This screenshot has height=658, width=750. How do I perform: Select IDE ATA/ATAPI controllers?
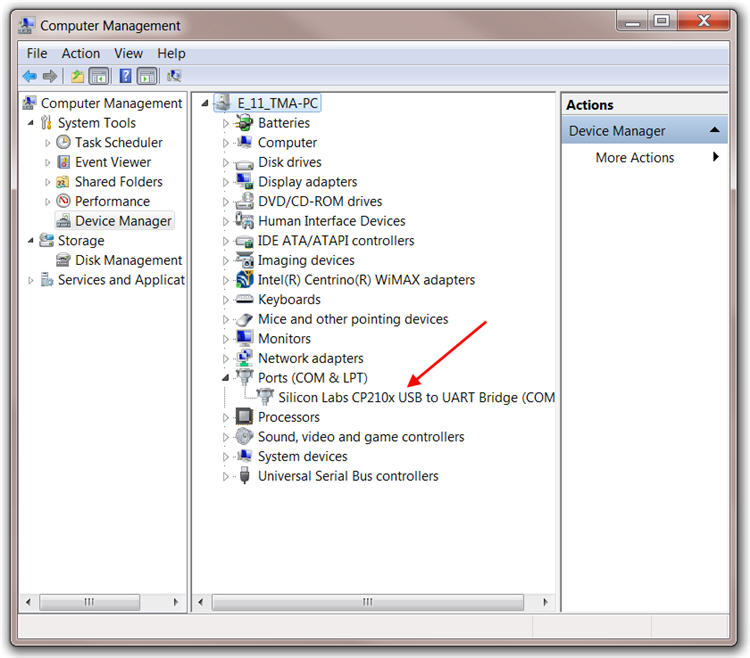click(x=336, y=241)
